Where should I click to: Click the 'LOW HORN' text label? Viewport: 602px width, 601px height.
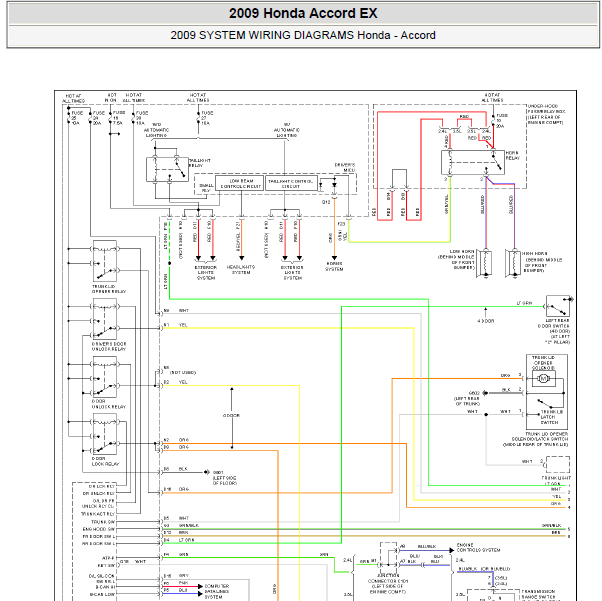click(x=462, y=251)
